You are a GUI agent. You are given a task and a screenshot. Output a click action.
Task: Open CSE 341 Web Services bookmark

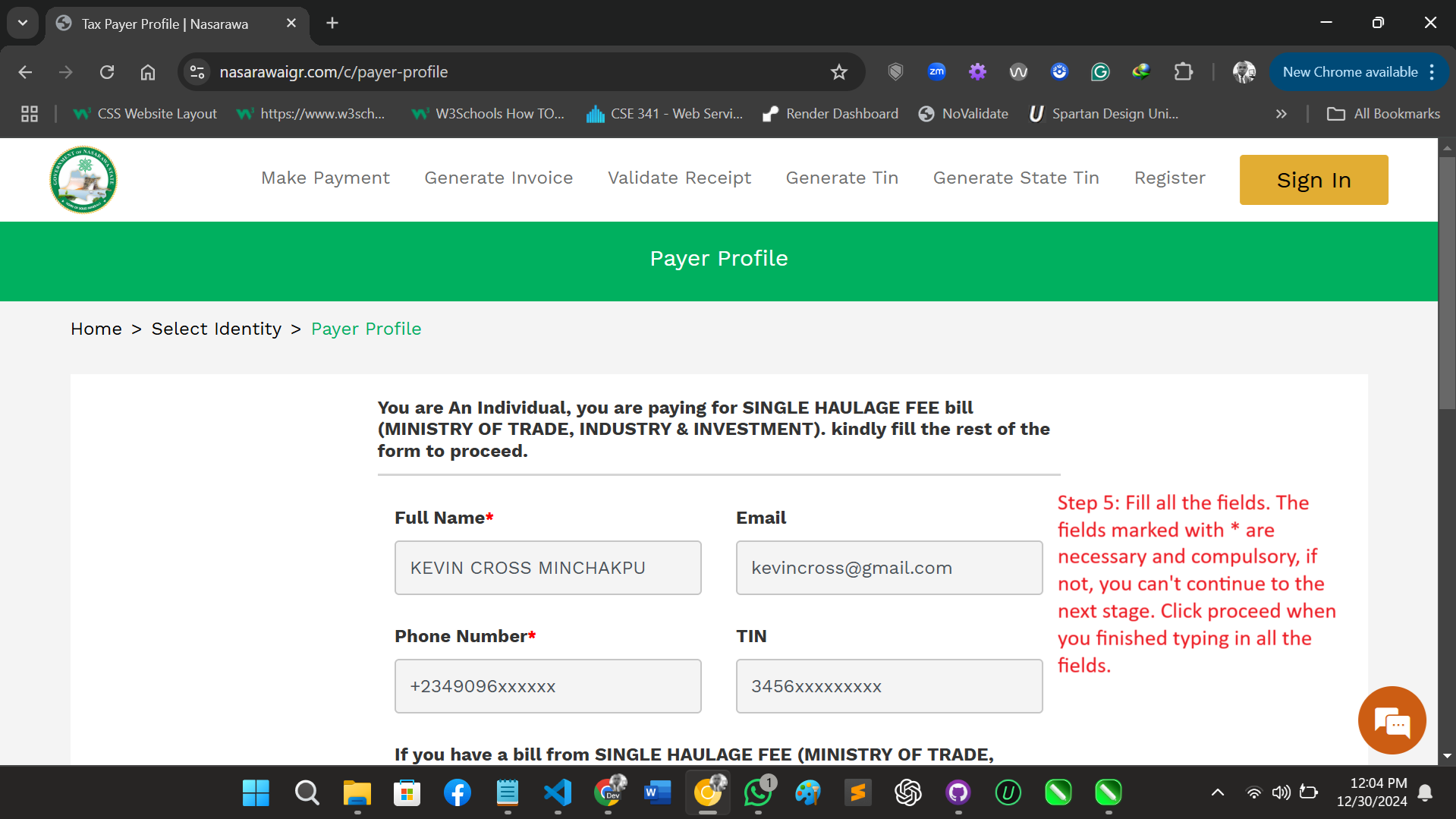click(x=665, y=114)
